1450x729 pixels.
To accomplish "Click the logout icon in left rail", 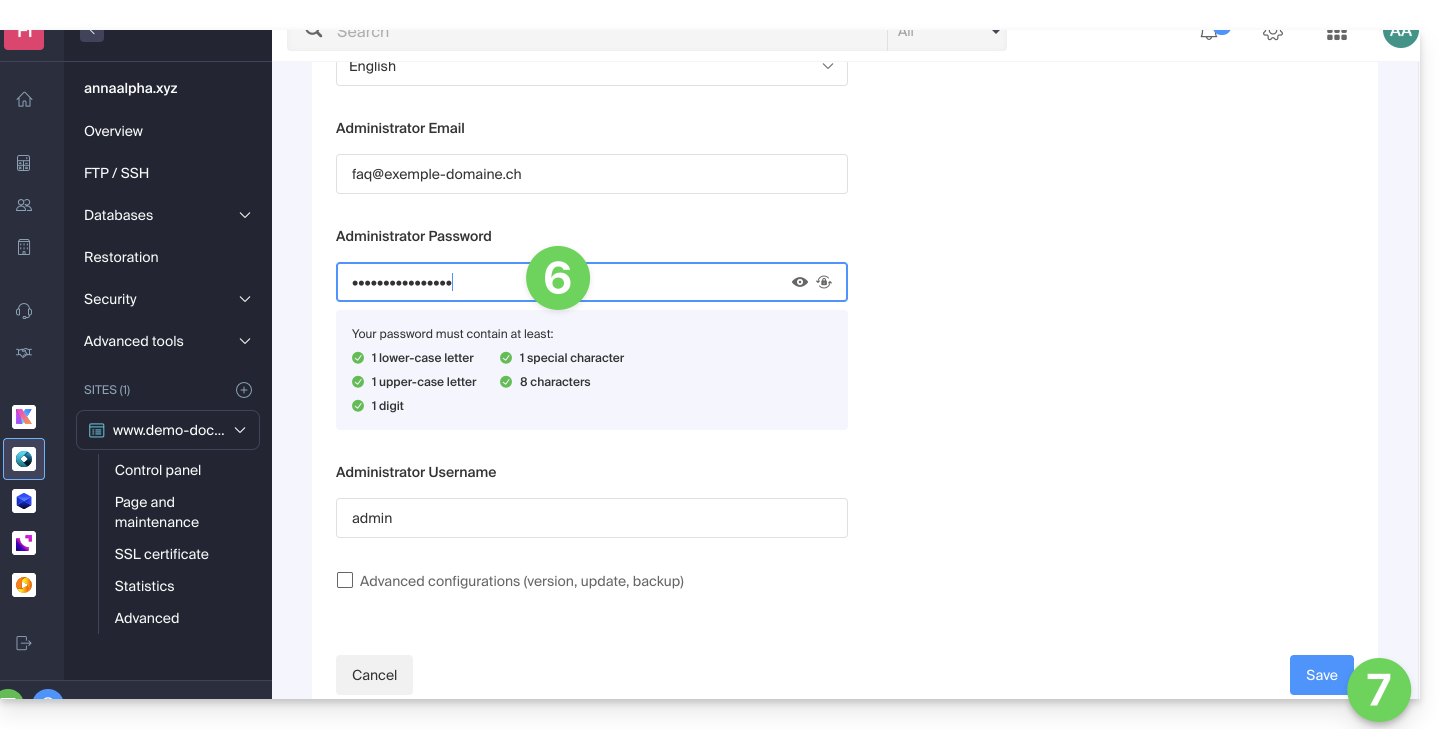I will click(24, 643).
